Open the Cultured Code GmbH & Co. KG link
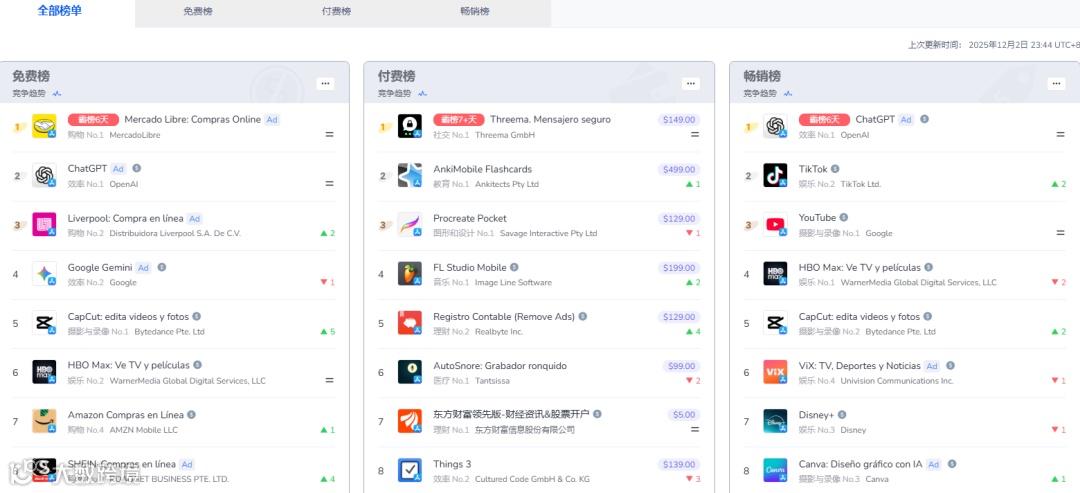The image size is (1080, 493). tap(532, 479)
